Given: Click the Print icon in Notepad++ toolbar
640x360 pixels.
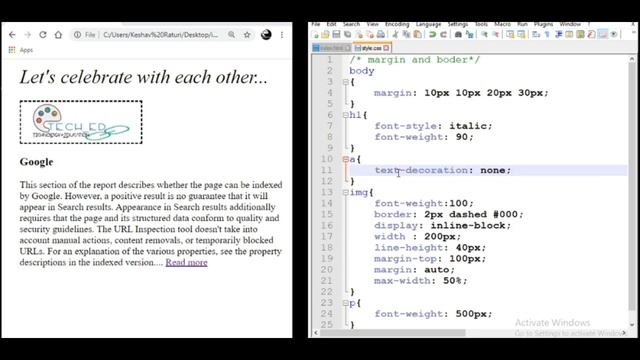Looking at the screenshot, I should pyautogui.click(x=380, y=35).
